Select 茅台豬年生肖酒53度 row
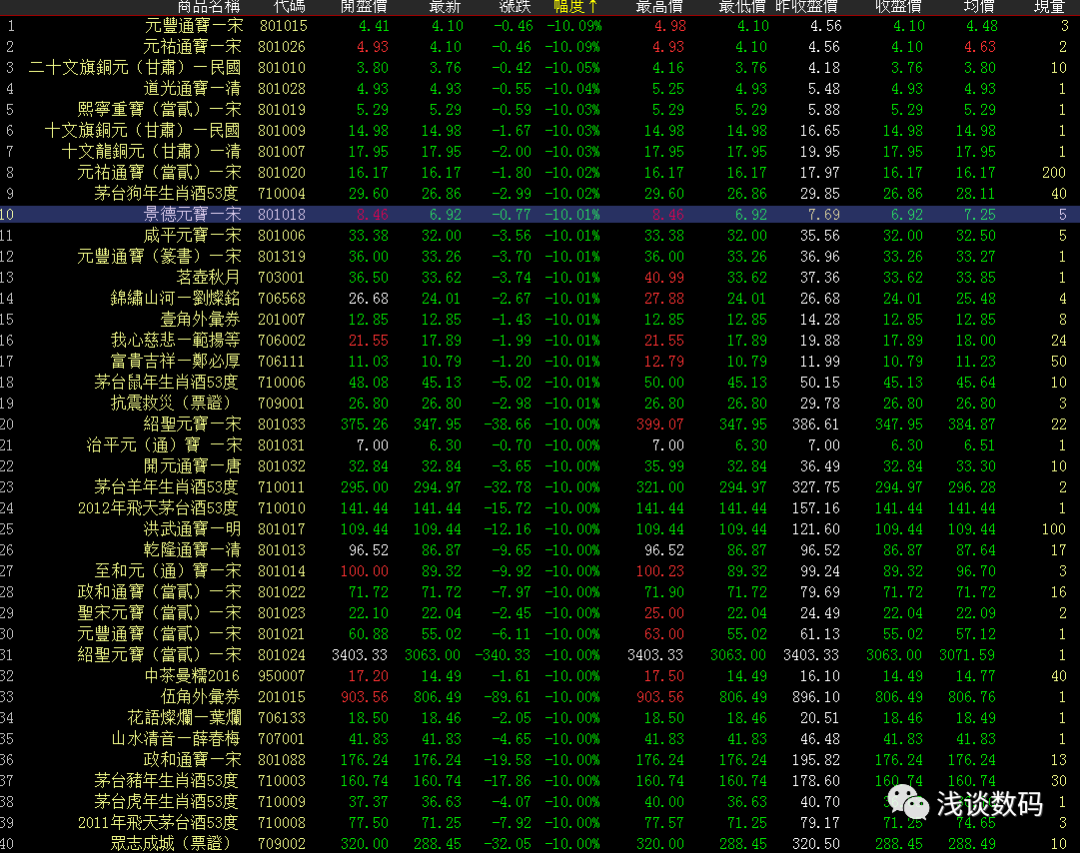This screenshot has width=1080, height=853. coord(540,781)
